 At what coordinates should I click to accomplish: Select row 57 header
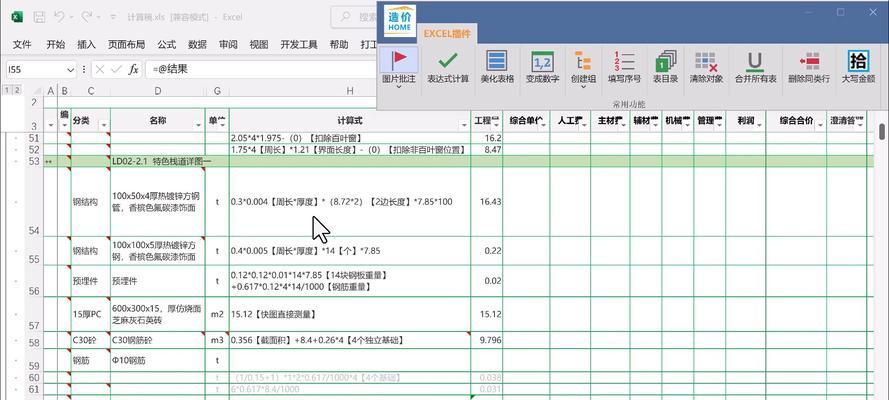(33, 314)
